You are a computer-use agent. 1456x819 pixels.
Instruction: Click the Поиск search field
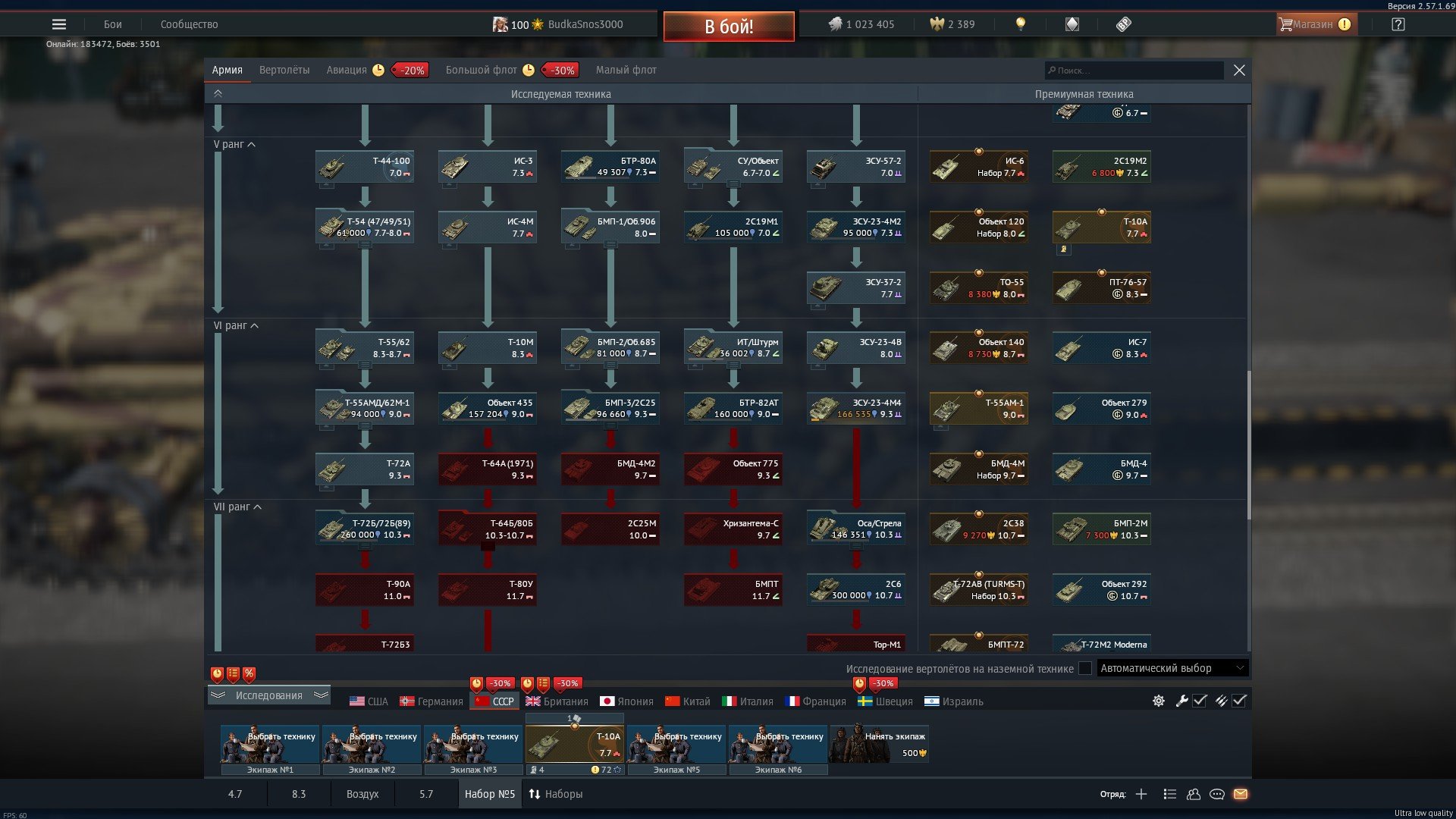tap(1134, 71)
